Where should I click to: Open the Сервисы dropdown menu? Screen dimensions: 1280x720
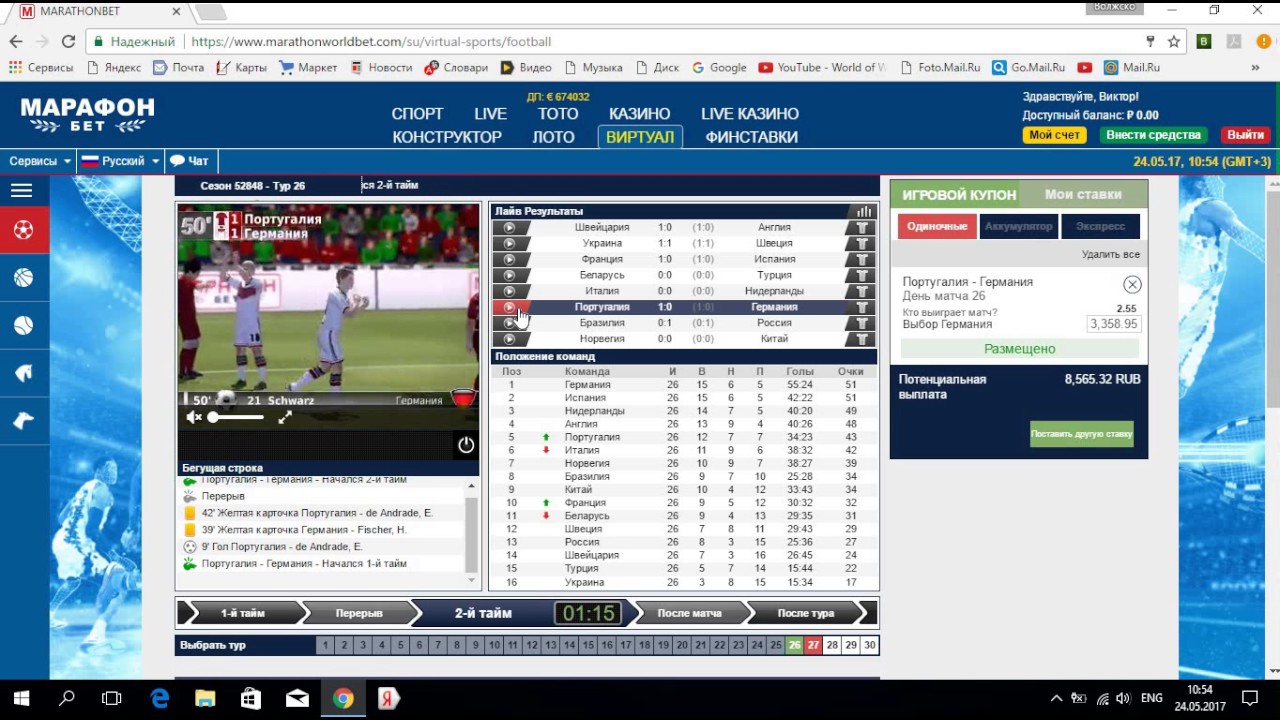click(40, 161)
